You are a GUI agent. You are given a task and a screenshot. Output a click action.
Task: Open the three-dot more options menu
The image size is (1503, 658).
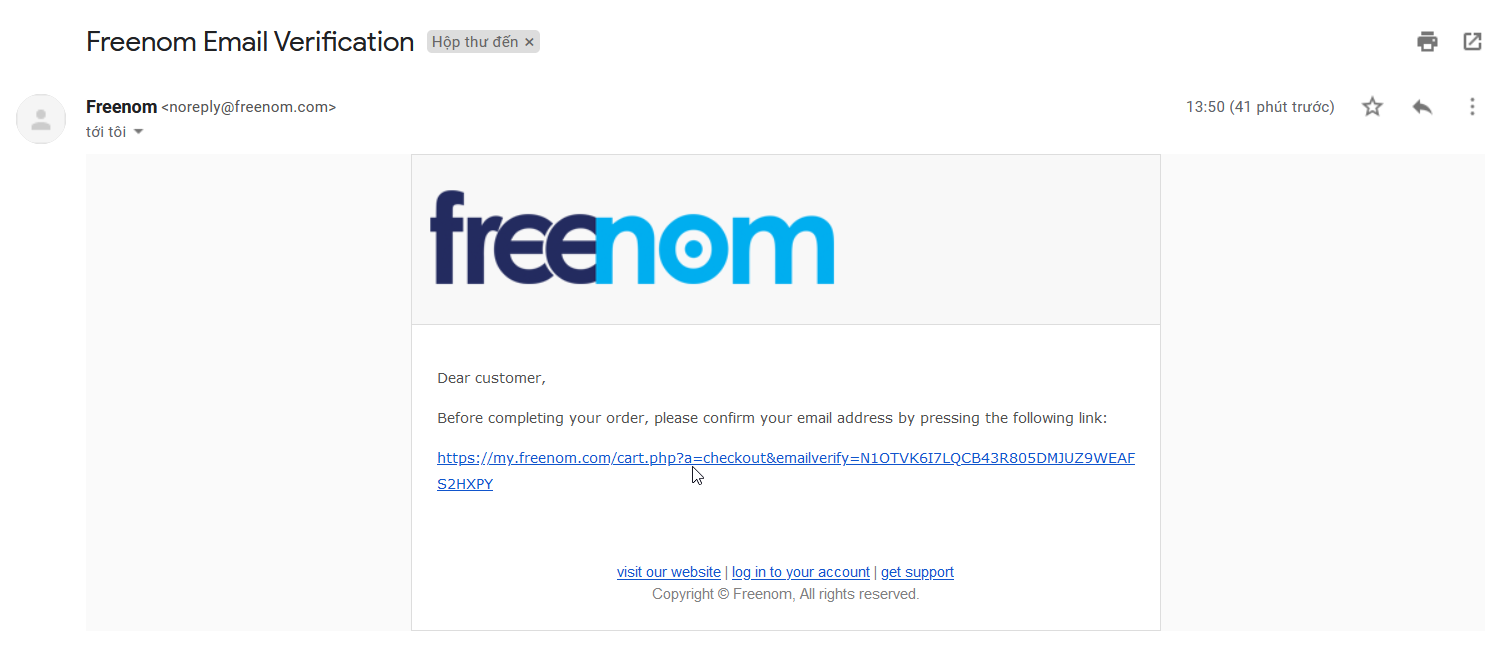[x=1472, y=107]
